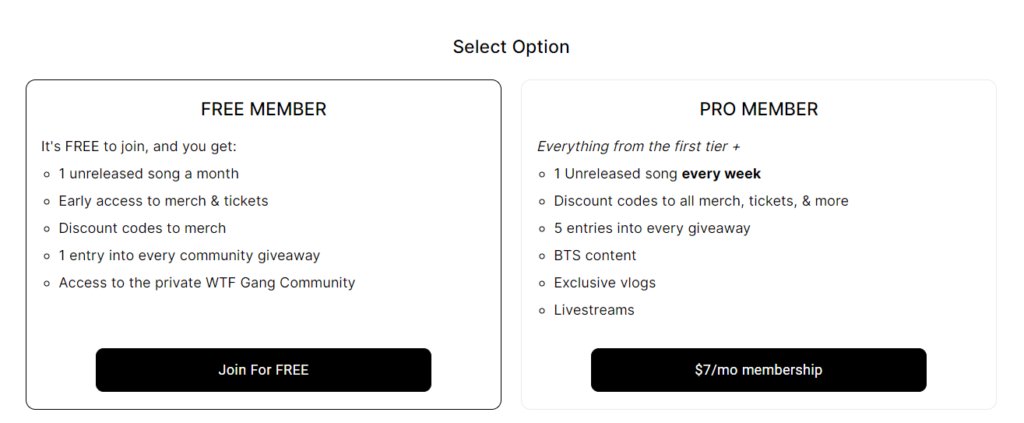
Task: Click the bullet beside "Early access to merch"
Action: click(x=46, y=201)
